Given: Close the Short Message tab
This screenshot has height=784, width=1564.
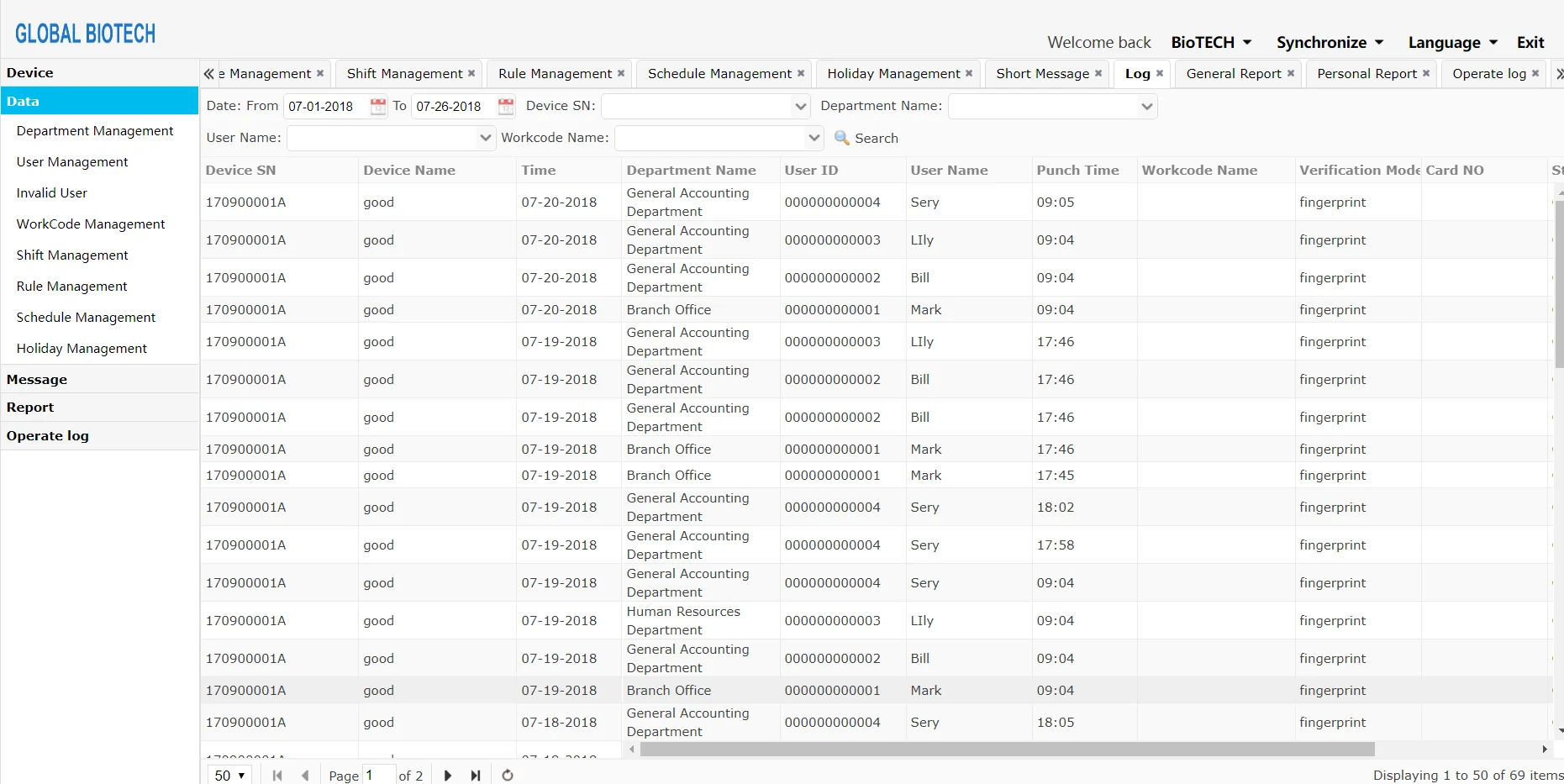Looking at the screenshot, I should point(1098,74).
